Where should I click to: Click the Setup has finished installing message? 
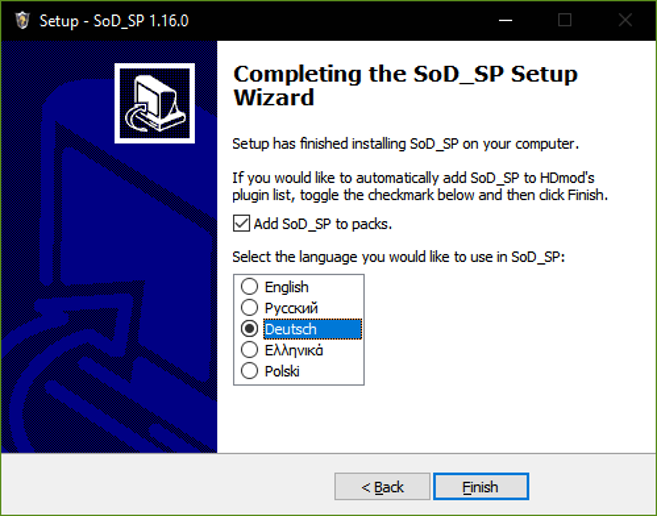405,143
